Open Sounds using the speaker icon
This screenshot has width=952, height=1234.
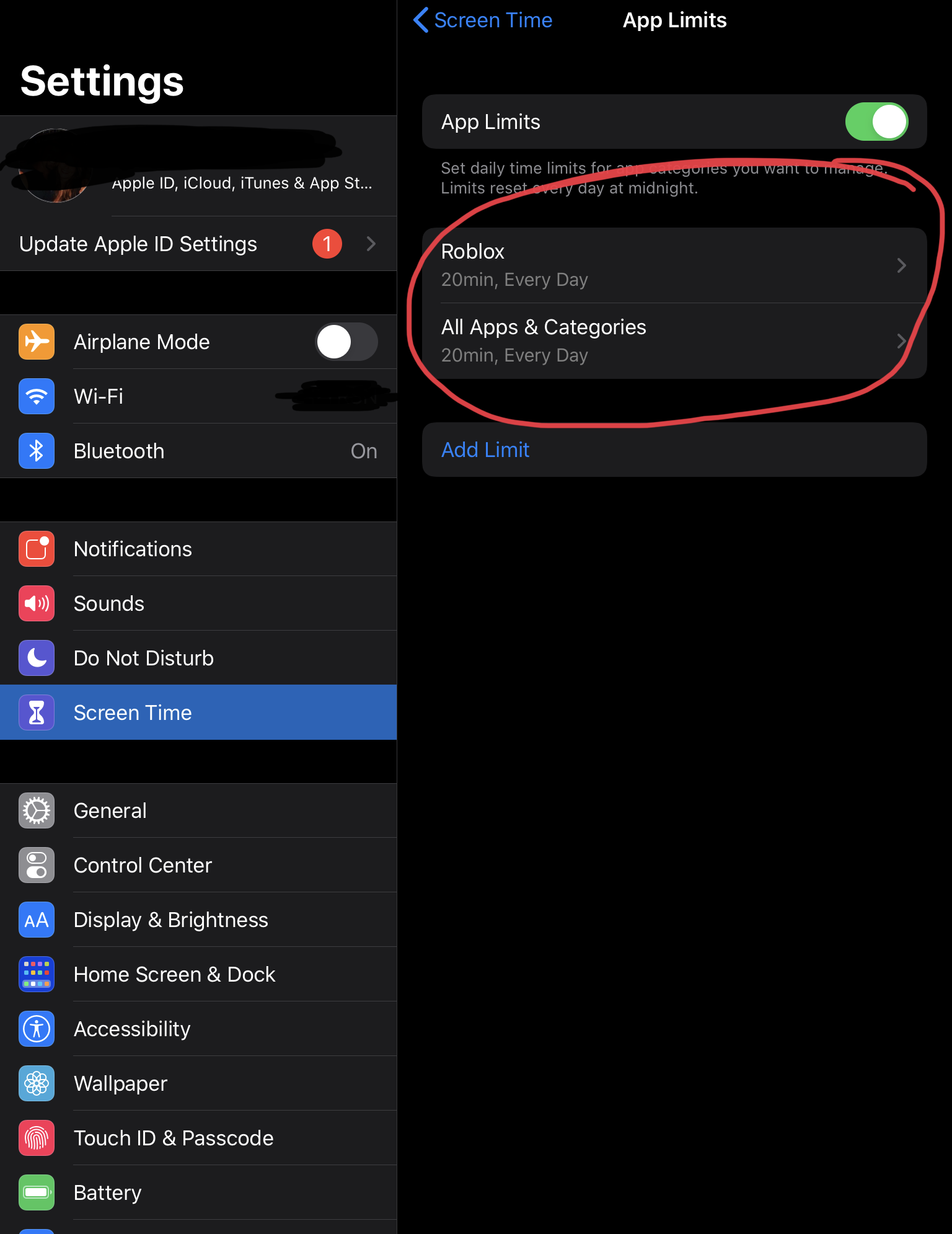pyautogui.click(x=37, y=603)
